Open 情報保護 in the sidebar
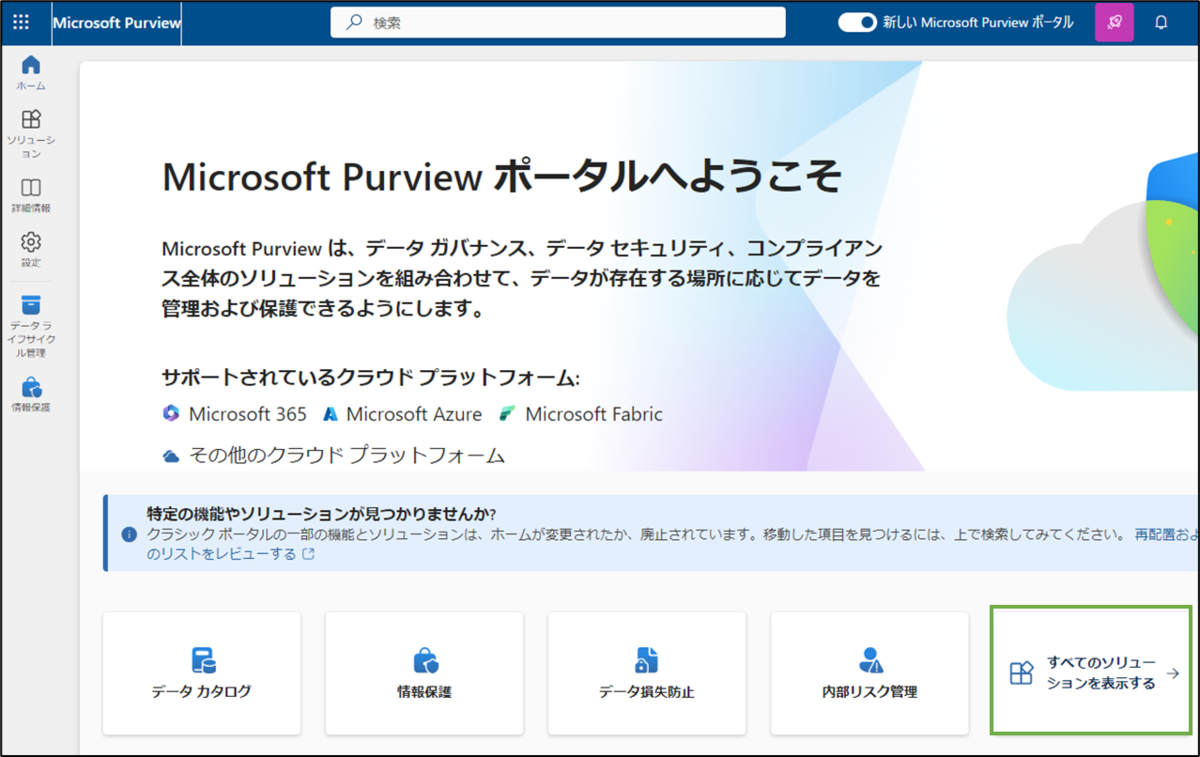Image resolution: width=1200 pixels, height=757 pixels. (x=31, y=394)
